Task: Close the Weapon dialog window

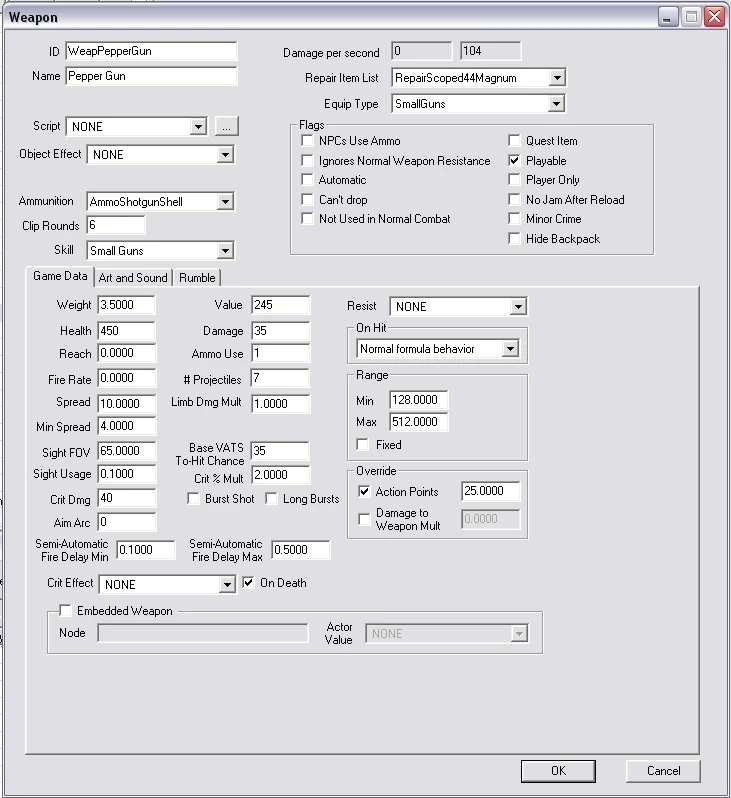Action: point(715,17)
